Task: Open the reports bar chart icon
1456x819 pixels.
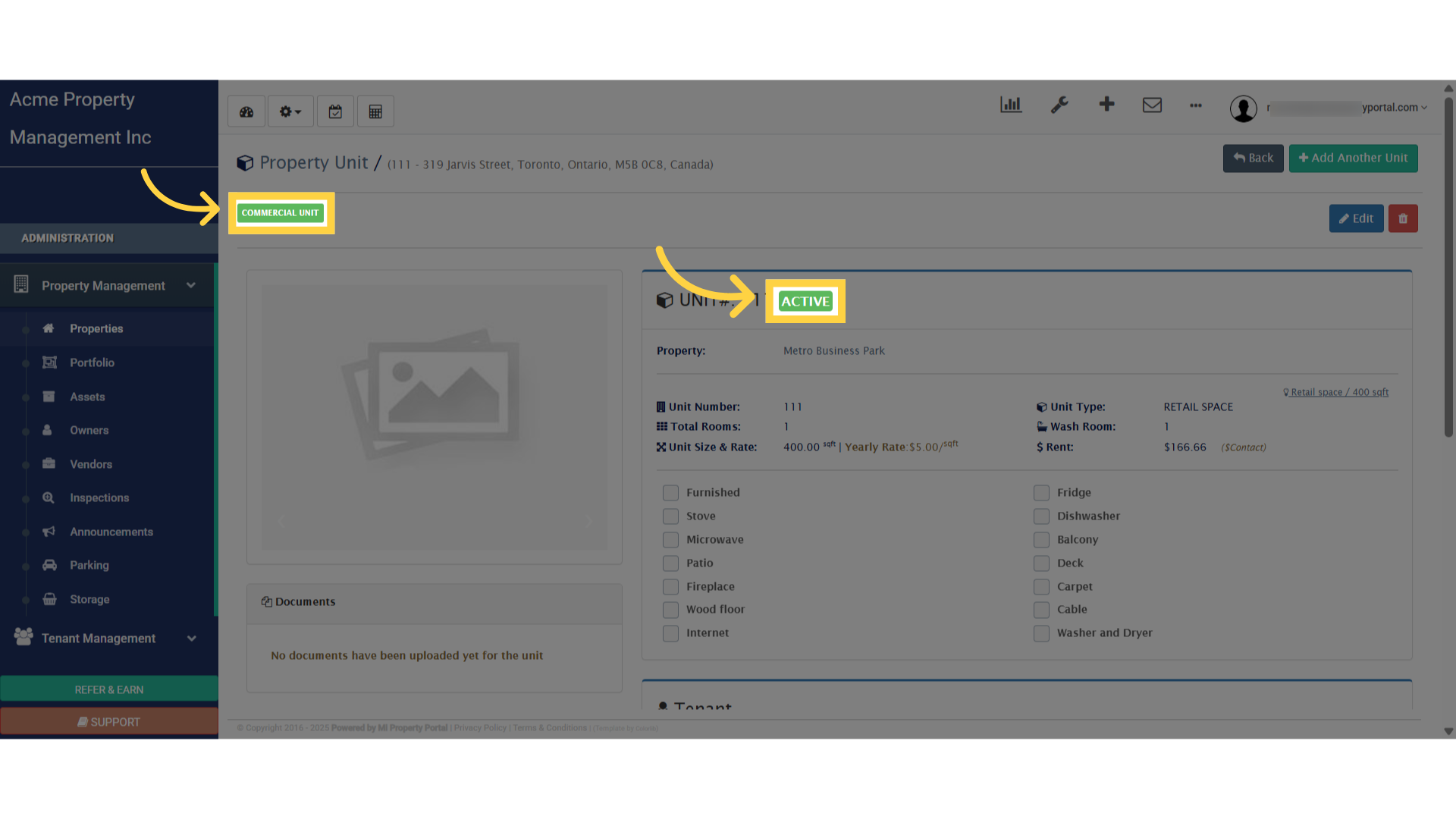Action: (x=1011, y=105)
